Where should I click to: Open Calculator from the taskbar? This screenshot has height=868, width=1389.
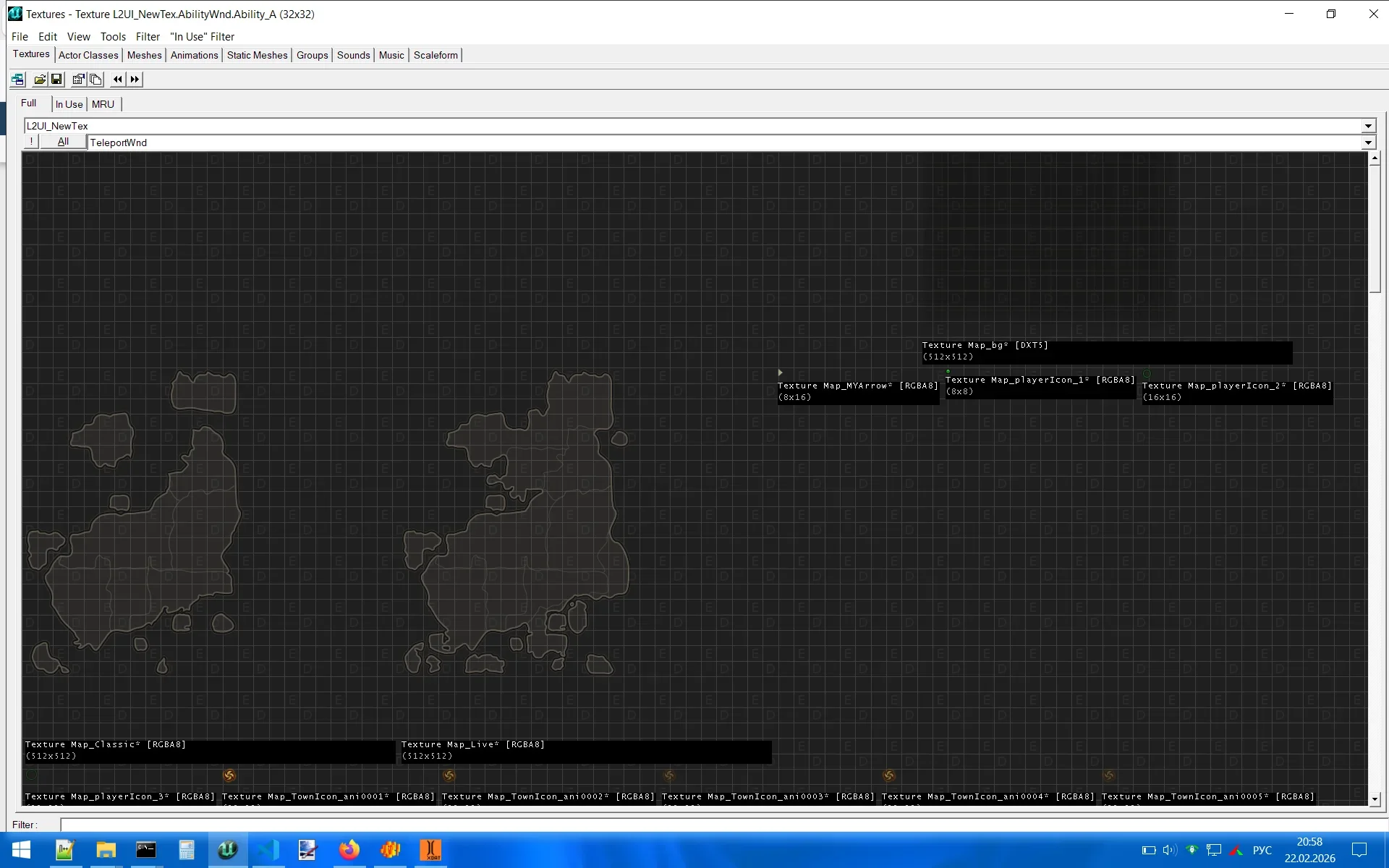pyautogui.click(x=187, y=850)
